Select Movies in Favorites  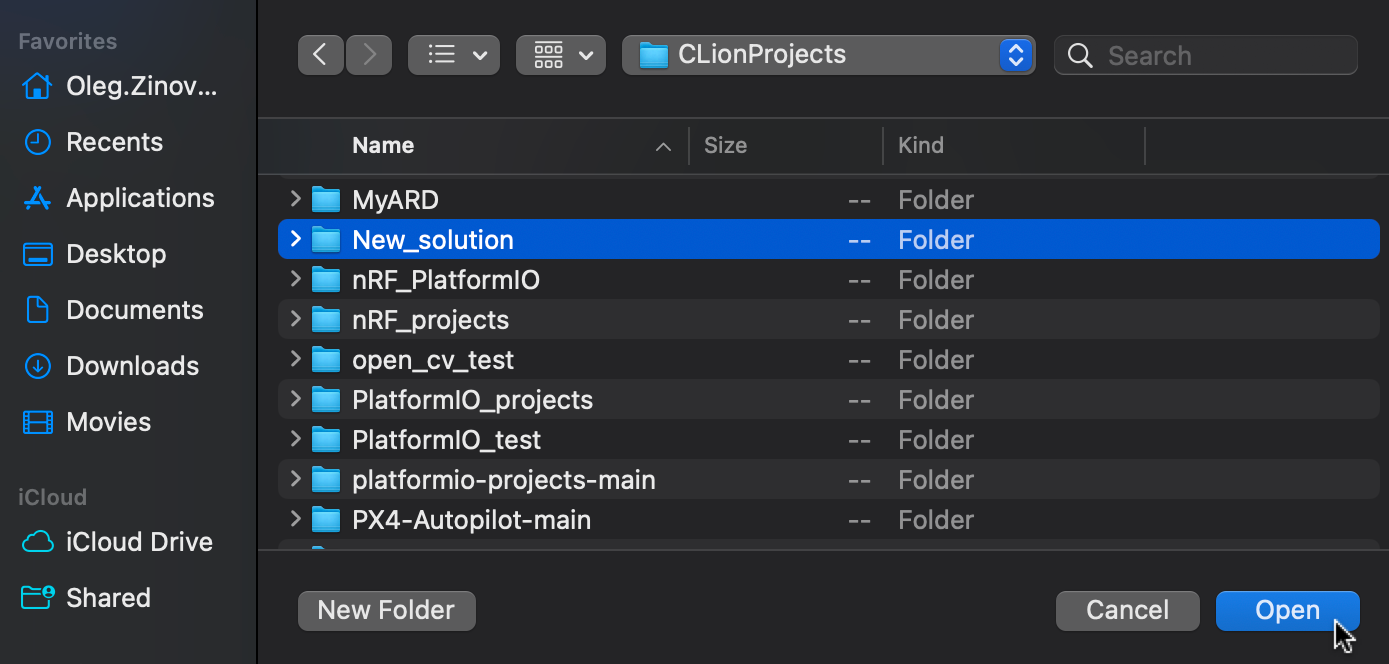[x=108, y=421]
